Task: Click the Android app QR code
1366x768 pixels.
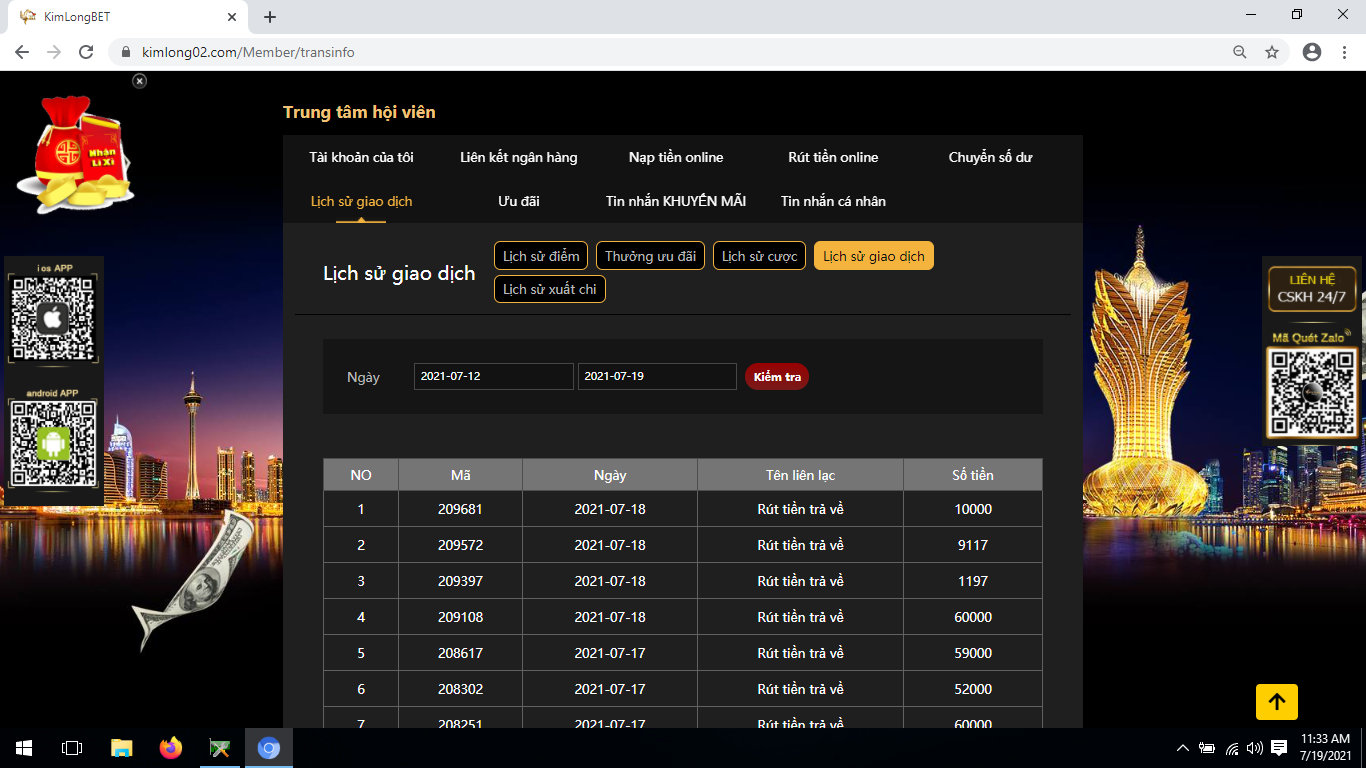Action: tap(53, 443)
